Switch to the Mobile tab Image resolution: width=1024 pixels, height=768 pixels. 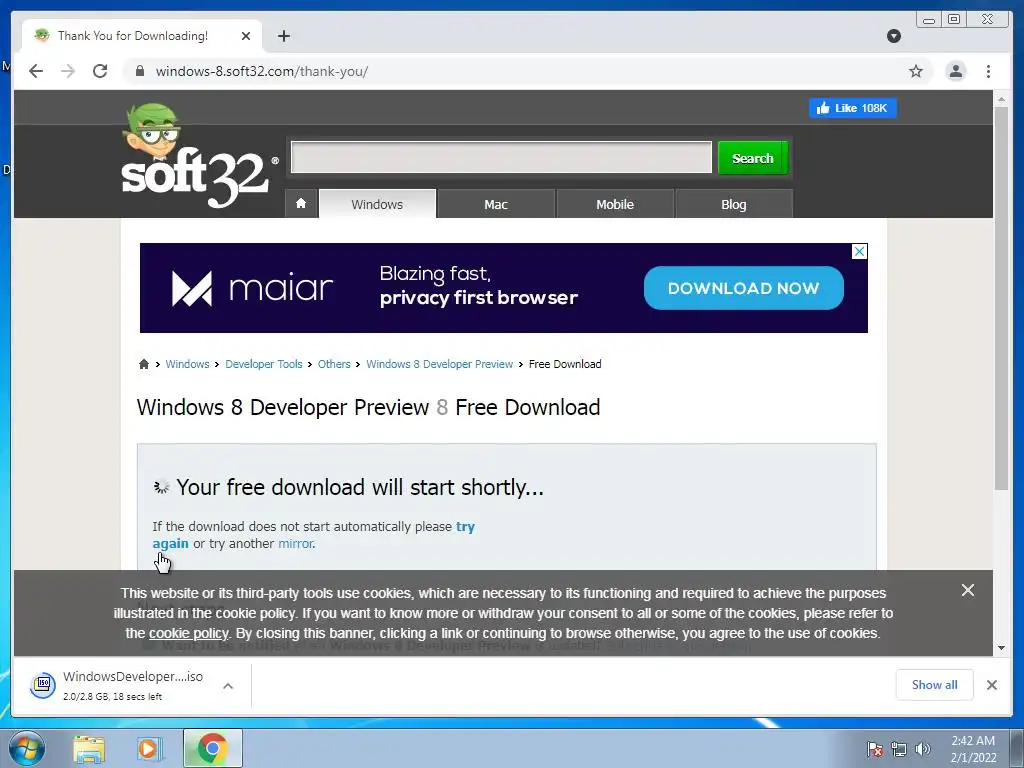pyautogui.click(x=615, y=204)
